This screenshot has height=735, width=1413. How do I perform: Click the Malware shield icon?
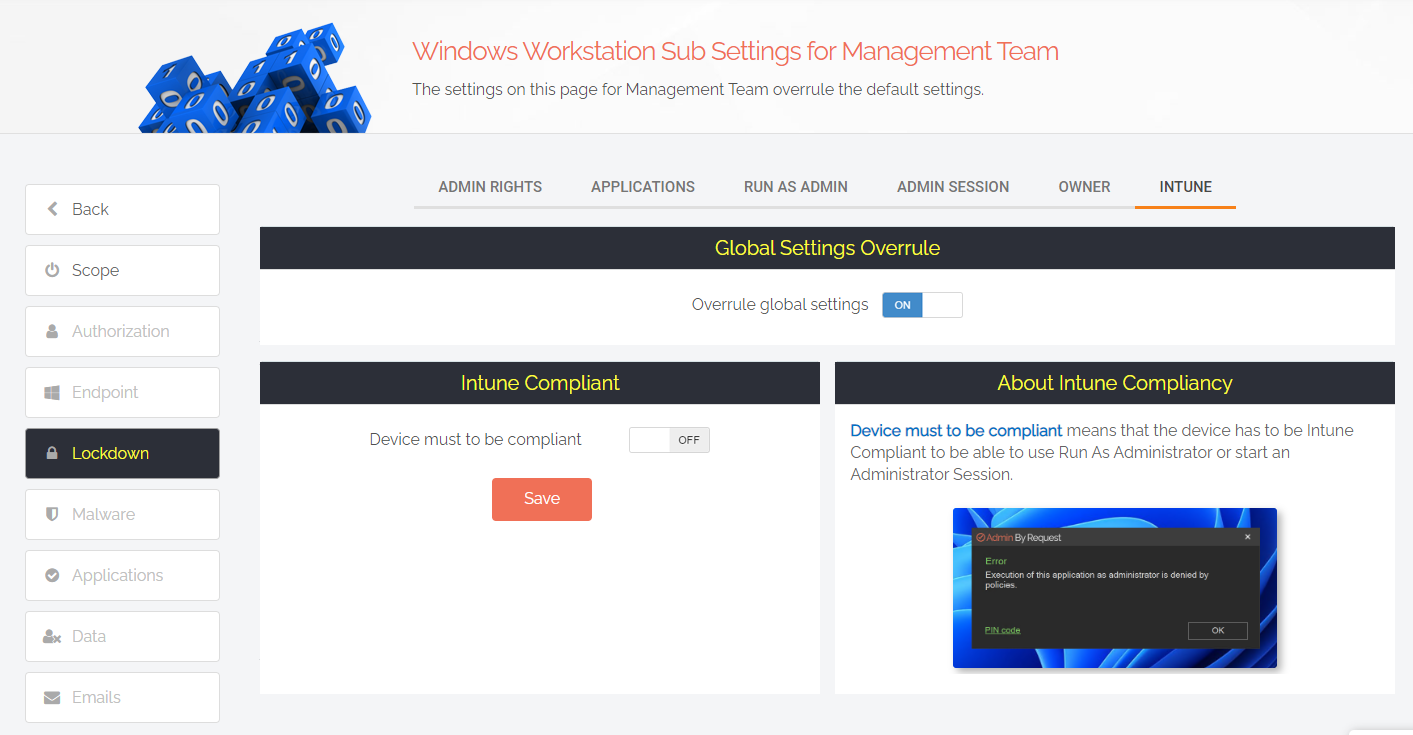click(52, 514)
